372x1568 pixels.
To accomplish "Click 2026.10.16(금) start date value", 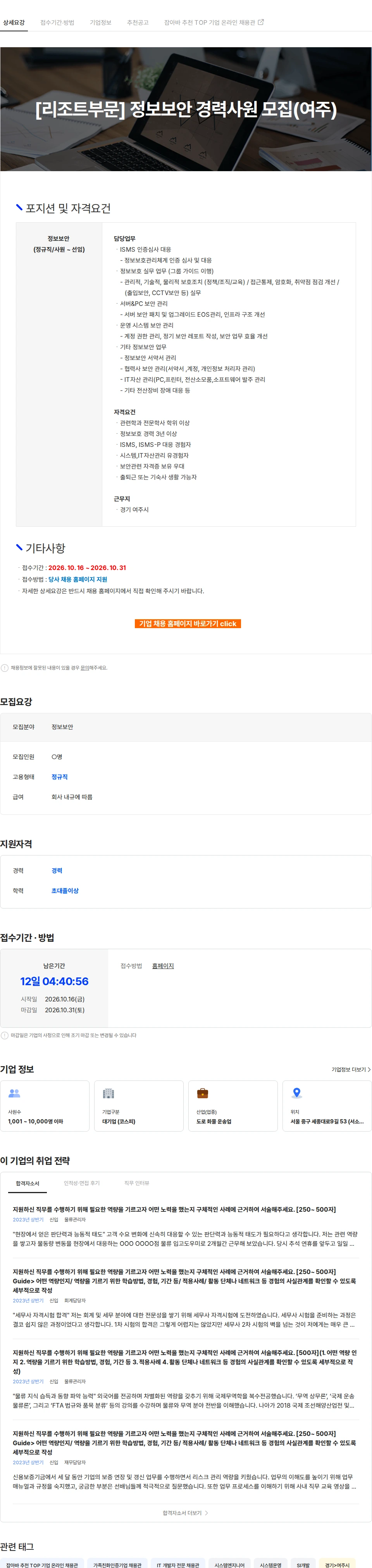I will [65, 999].
